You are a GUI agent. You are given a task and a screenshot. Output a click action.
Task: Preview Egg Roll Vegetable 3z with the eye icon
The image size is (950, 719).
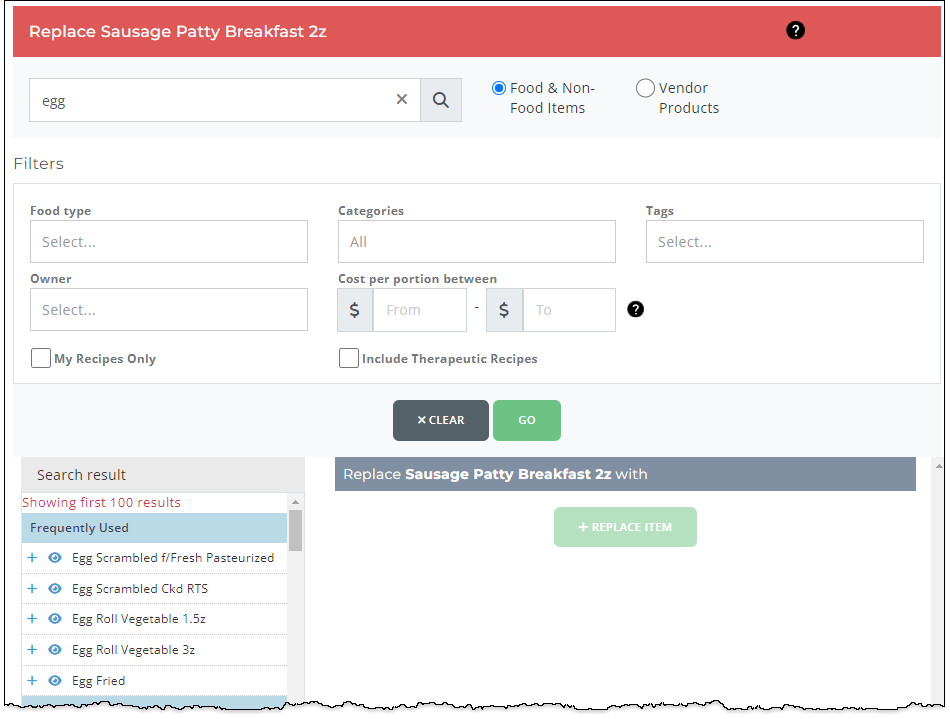click(x=54, y=649)
